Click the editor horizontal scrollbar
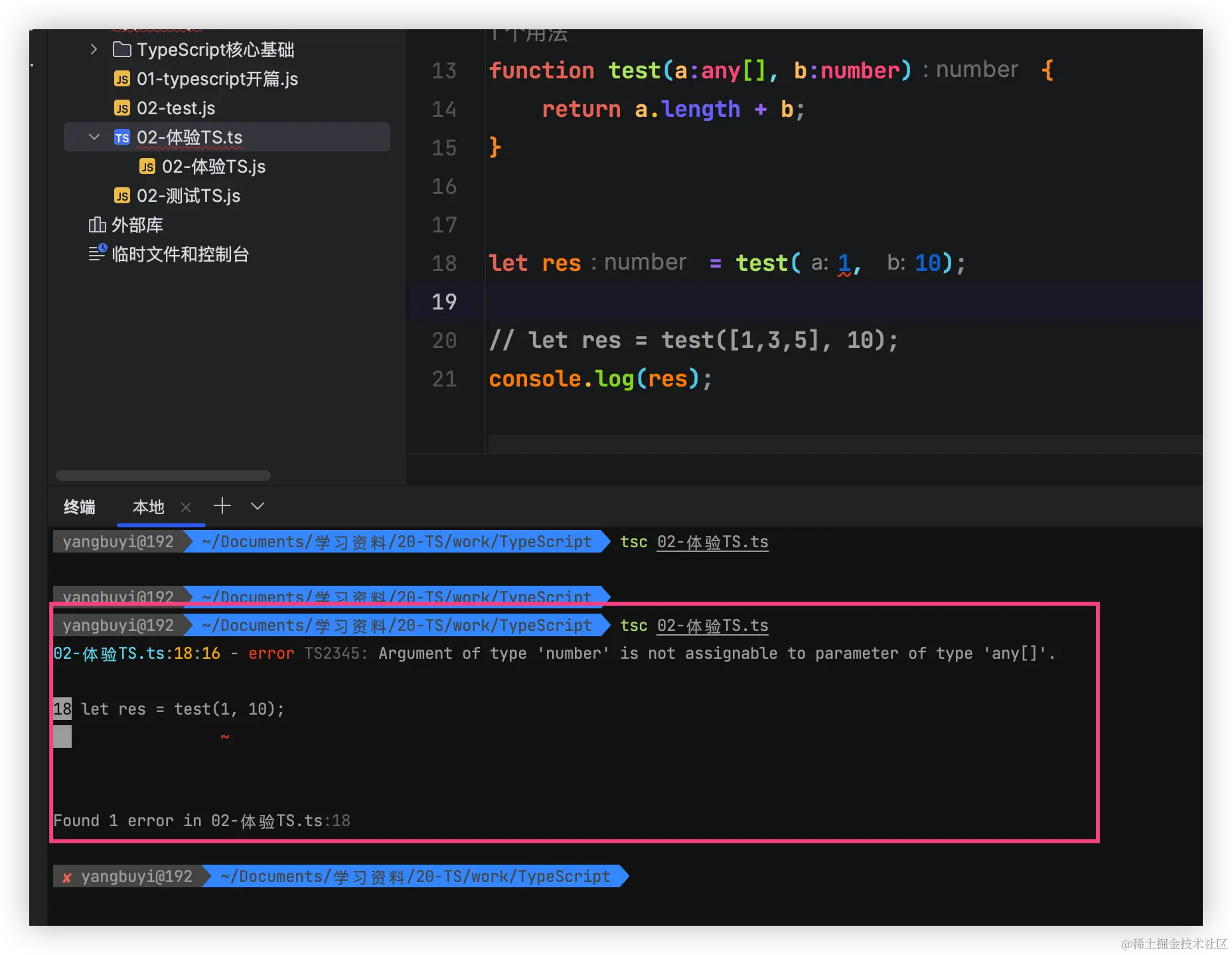This screenshot has width=1232, height=955. click(845, 444)
